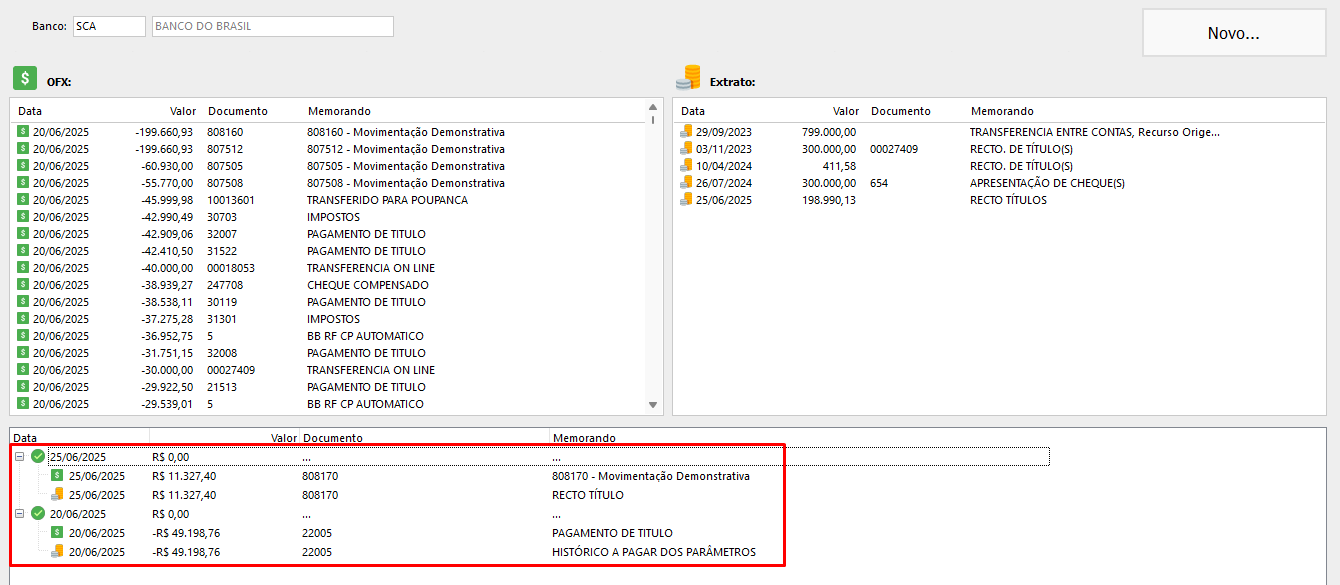Click the OFX list scrollbar thumb
Screen dimensions: 1340x585
coord(654,120)
